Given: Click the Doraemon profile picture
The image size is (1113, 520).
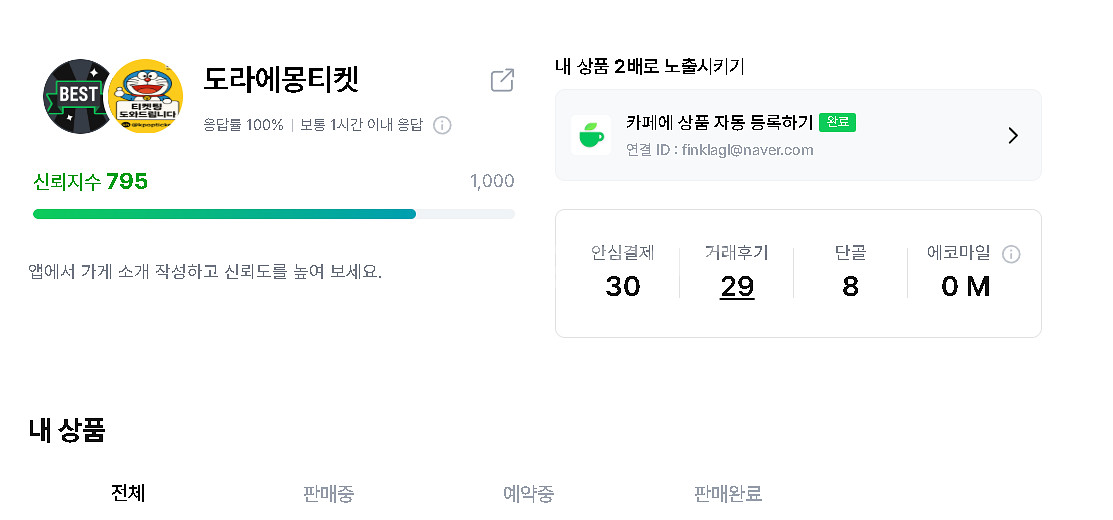Looking at the screenshot, I should (x=146, y=96).
